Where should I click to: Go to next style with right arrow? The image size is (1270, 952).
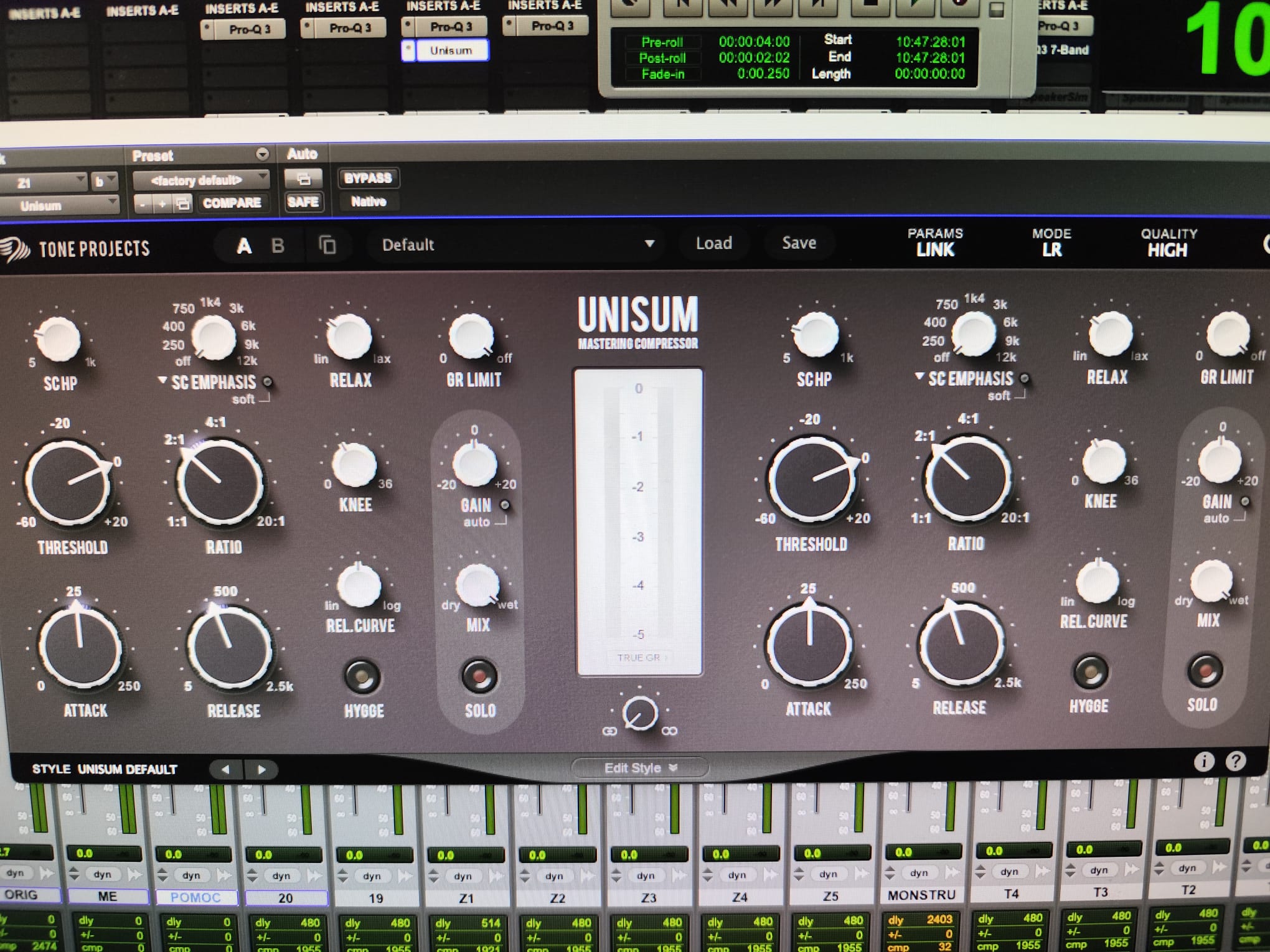261,770
